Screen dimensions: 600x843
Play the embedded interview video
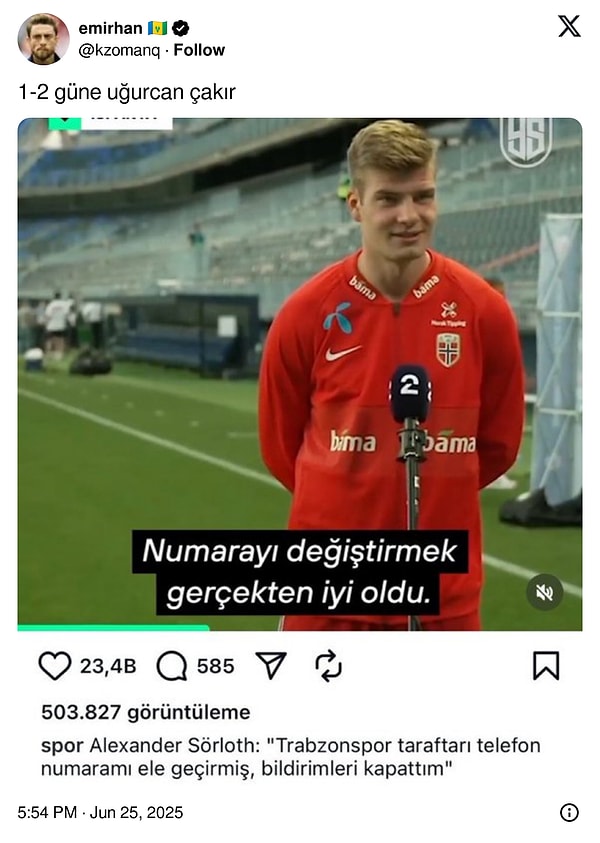[x=300, y=374]
